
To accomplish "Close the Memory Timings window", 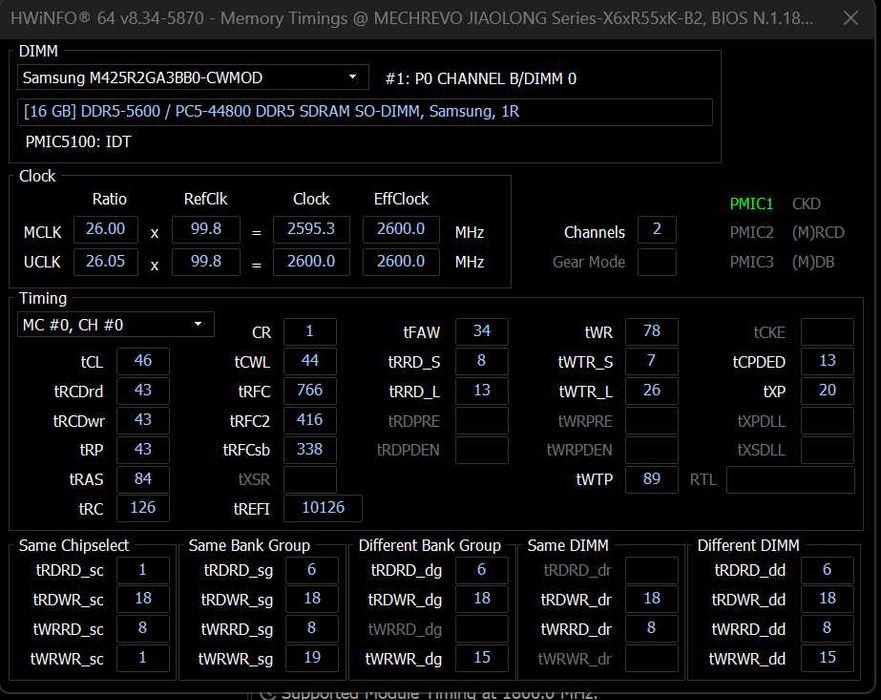I will [850, 19].
